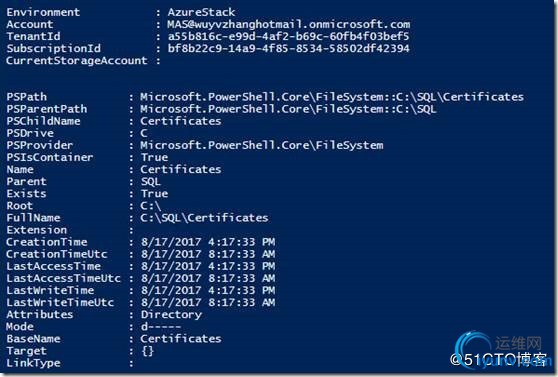Select the MAS account email address
This screenshot has height=377, width=558.
point(289,24)
